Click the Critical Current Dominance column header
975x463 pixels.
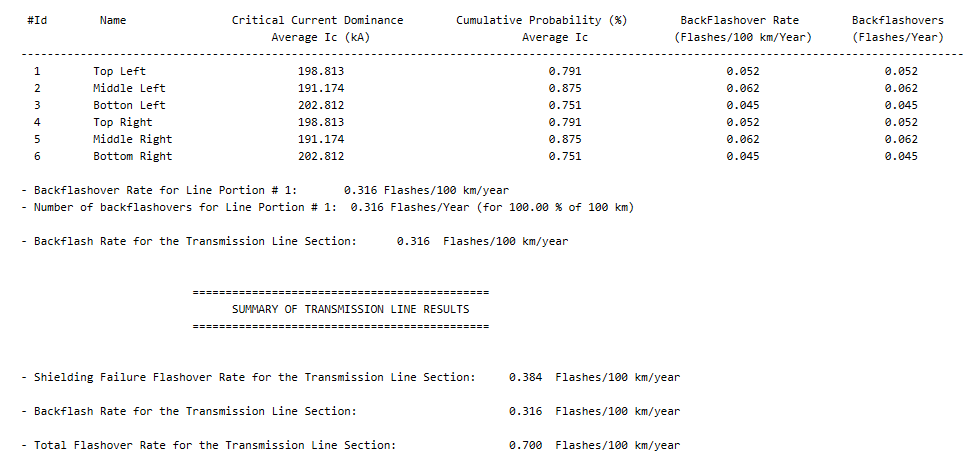coord(317,21)
